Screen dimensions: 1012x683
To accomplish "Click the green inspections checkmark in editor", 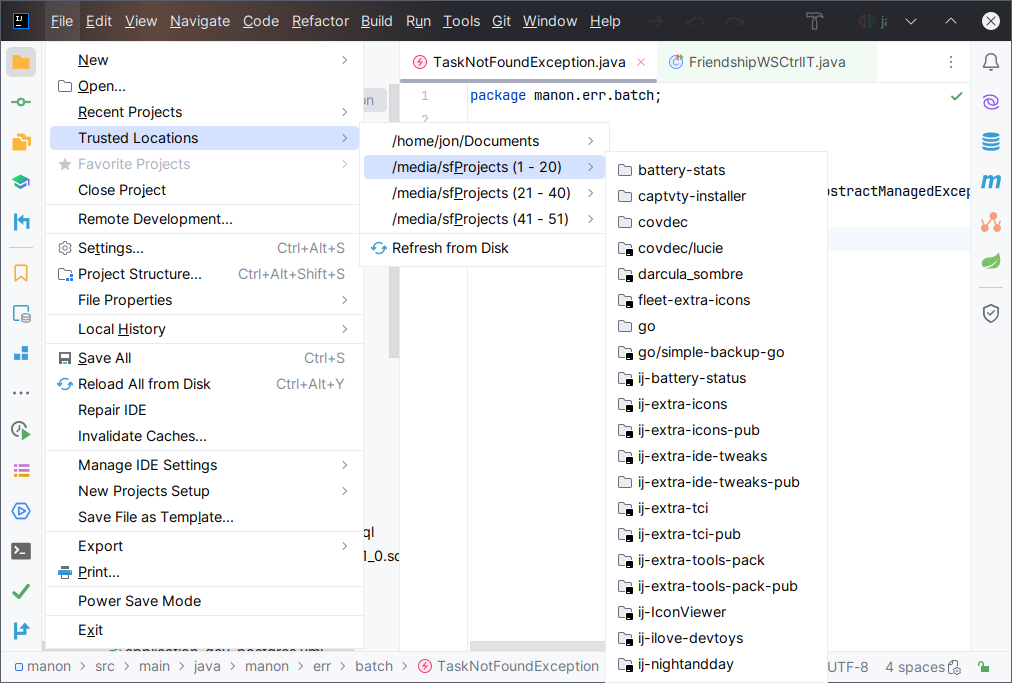I will (x=956, y=96).
